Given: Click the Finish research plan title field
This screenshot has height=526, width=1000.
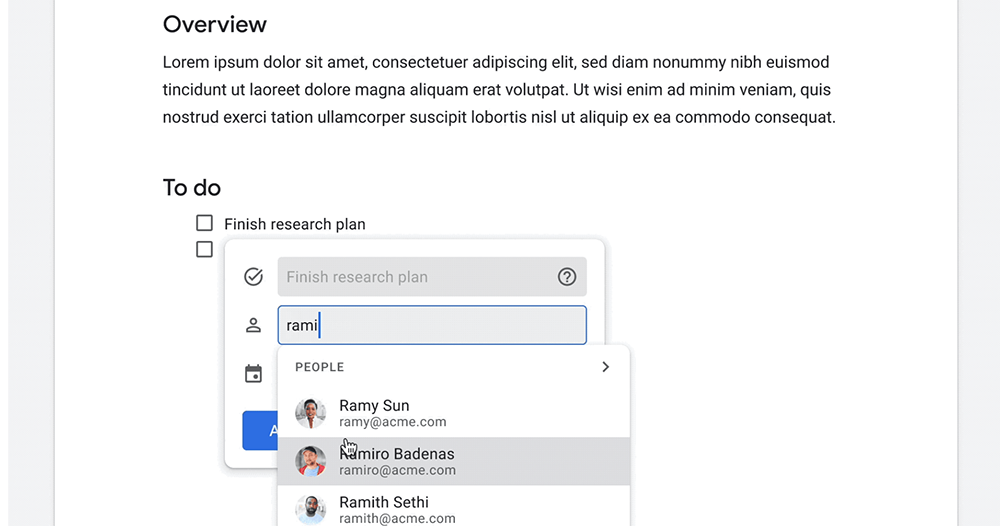Looking at the screenshot, I should point(432,277).
